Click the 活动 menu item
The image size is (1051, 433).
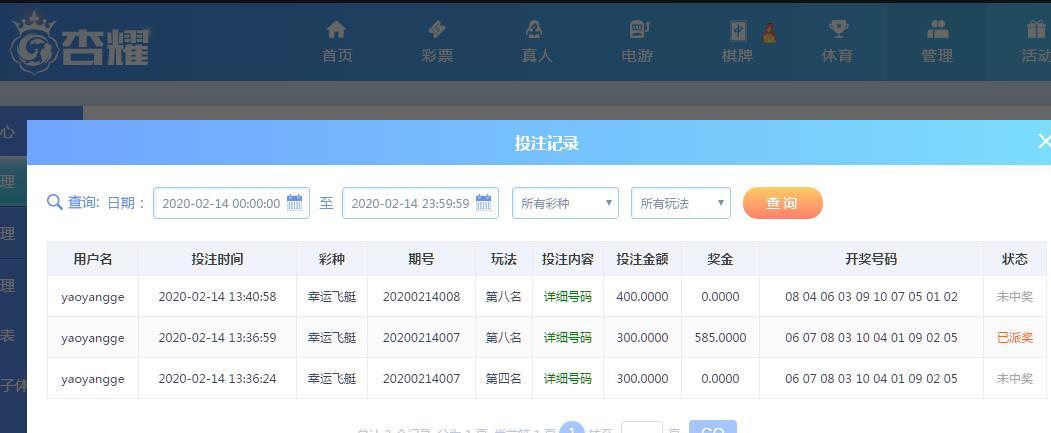1035,42
